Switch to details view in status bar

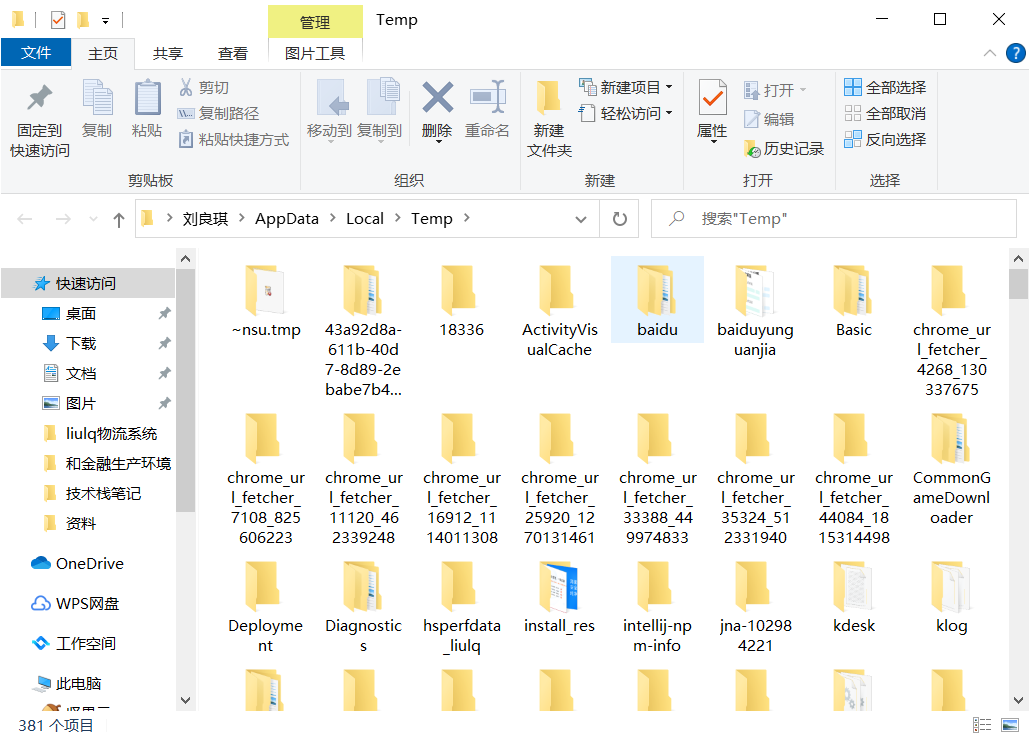coord(982,725)
